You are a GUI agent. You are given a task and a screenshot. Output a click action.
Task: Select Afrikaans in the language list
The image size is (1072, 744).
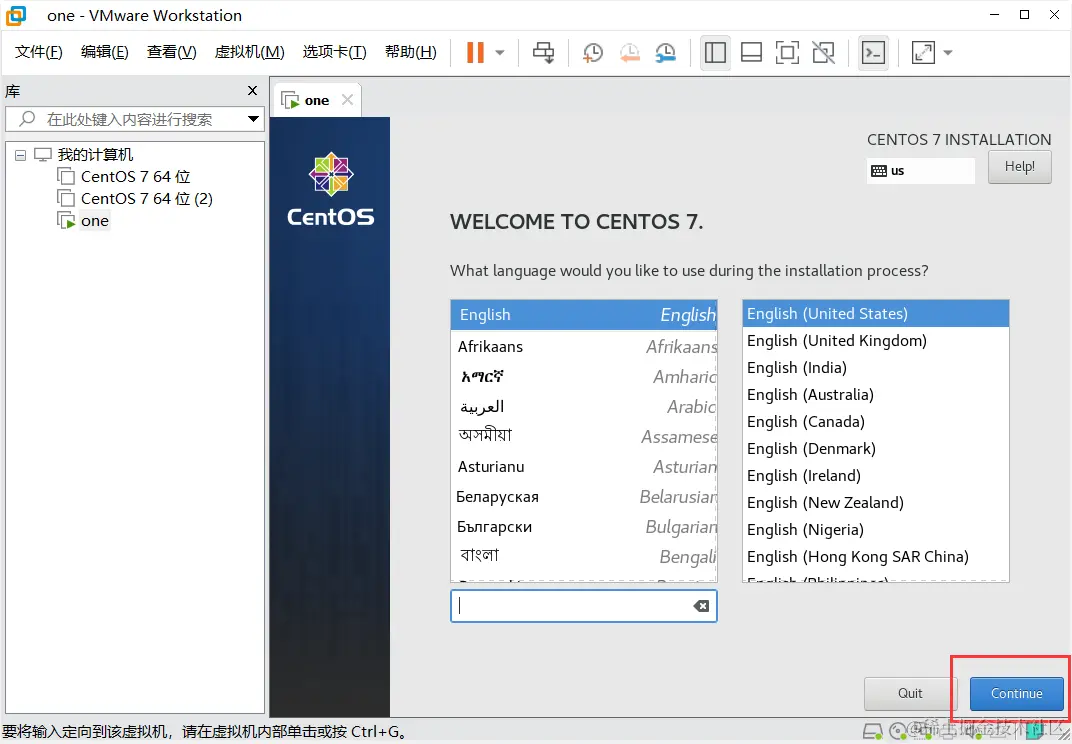584,347
